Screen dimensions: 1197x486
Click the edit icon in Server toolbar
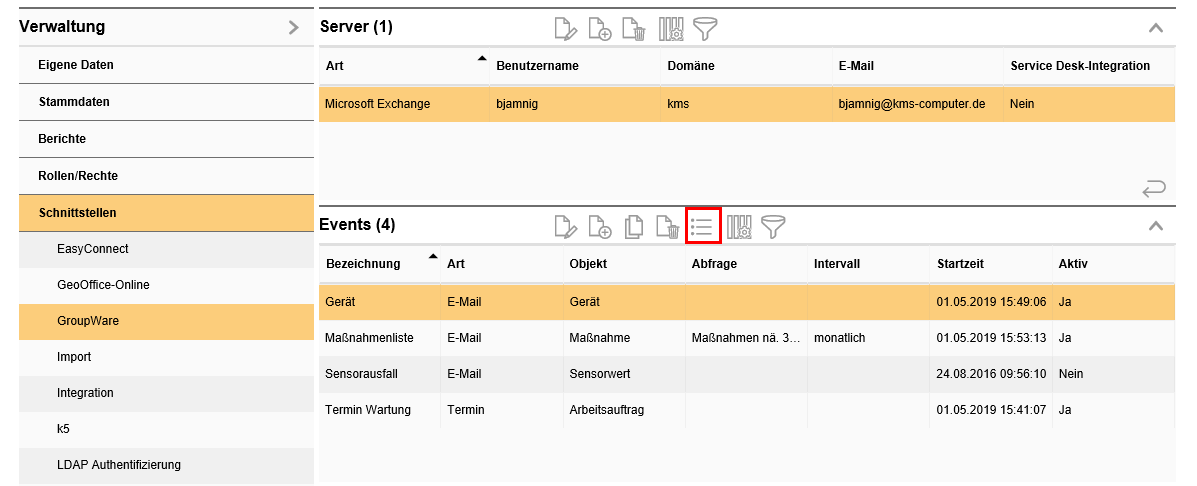(x=566, y=29)
